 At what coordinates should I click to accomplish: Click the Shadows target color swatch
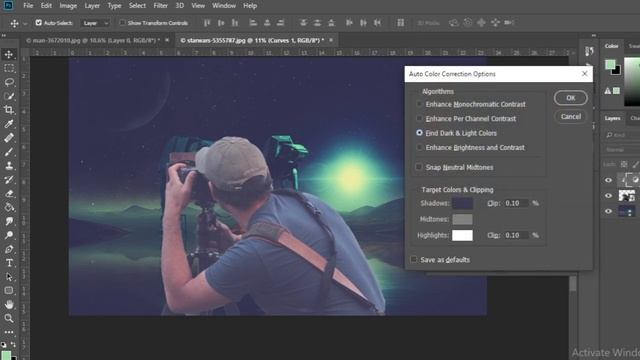462,203
